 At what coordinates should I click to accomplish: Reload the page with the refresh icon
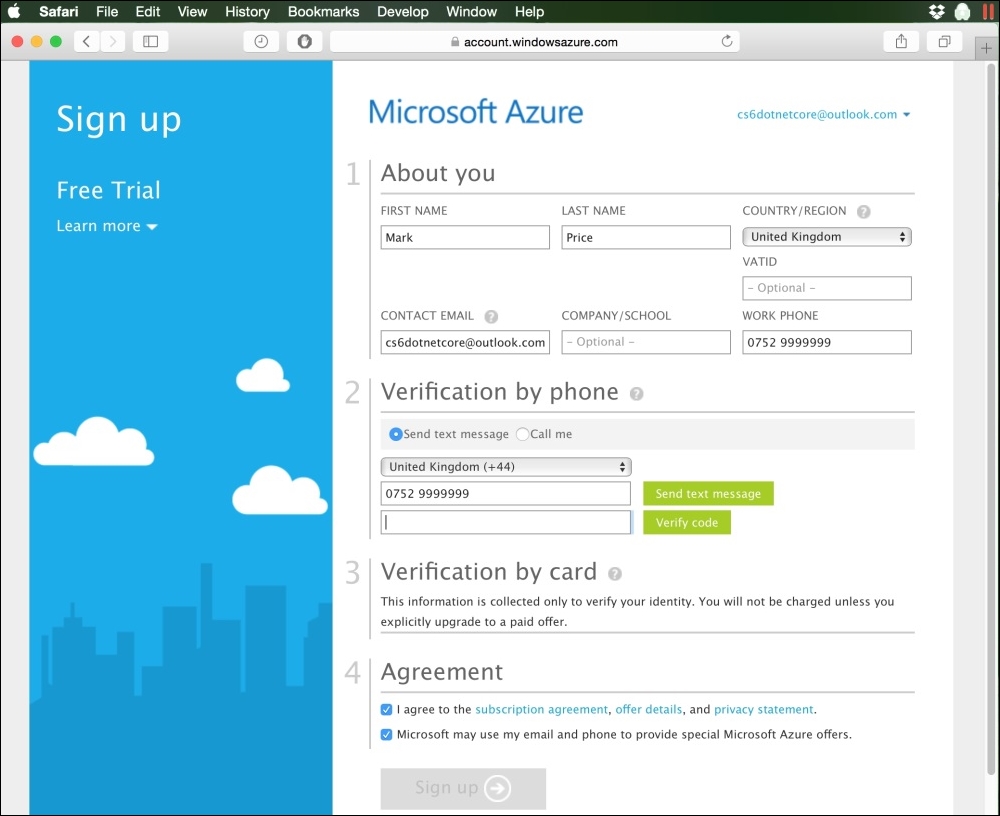726,41
